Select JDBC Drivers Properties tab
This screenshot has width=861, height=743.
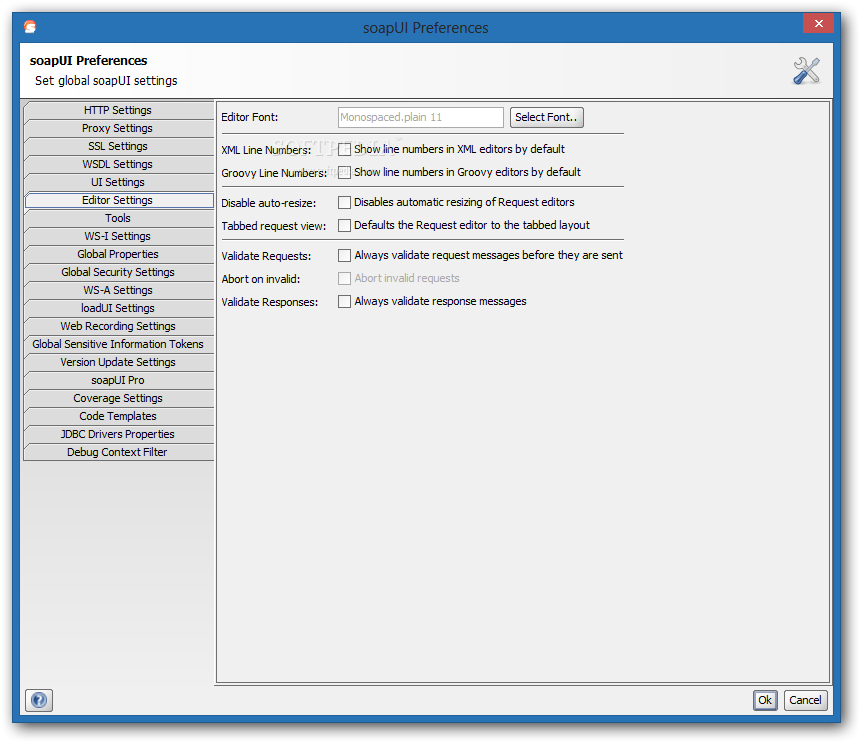(x=118, y=434)
